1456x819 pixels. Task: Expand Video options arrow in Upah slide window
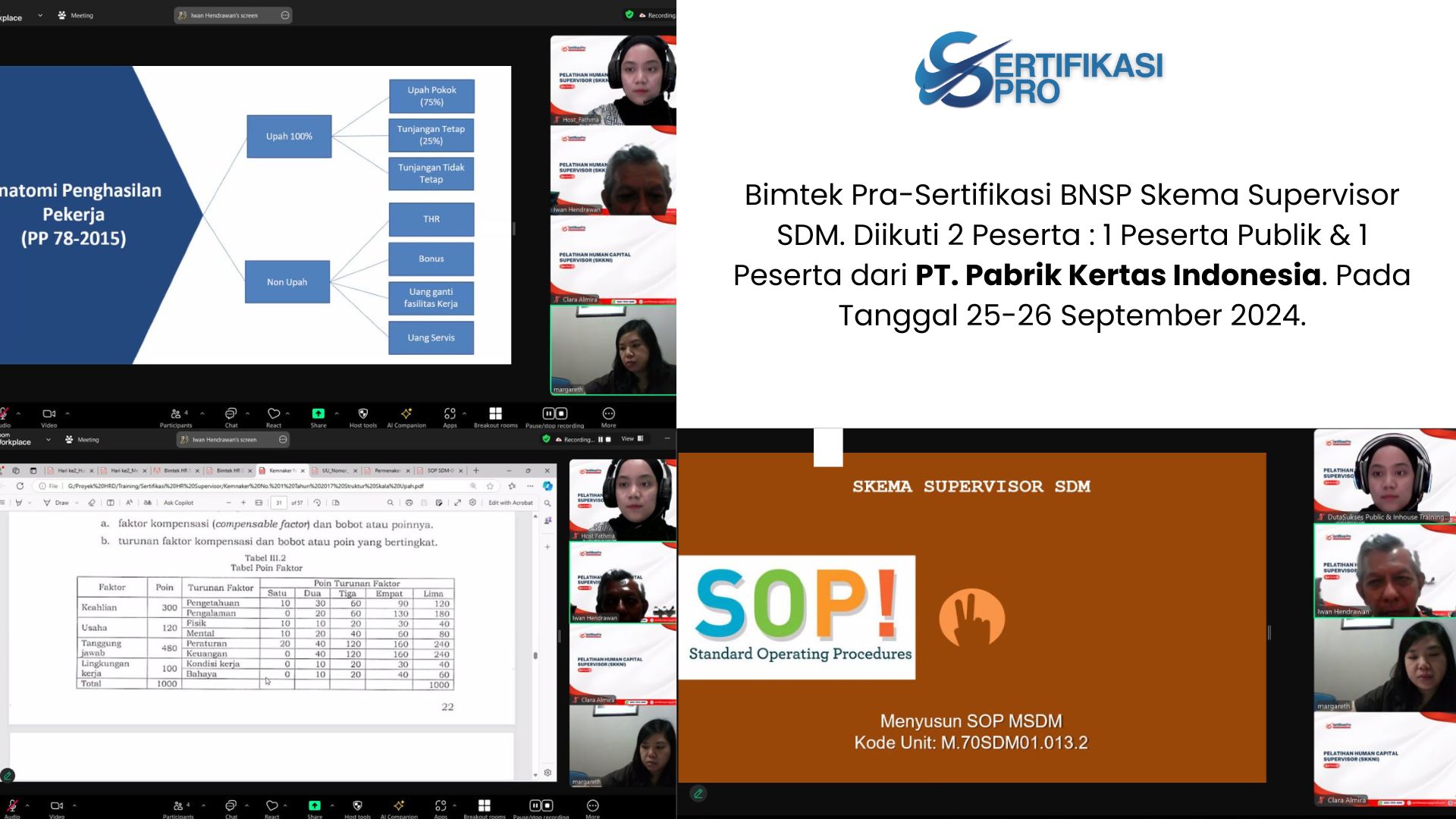[67, 413]
